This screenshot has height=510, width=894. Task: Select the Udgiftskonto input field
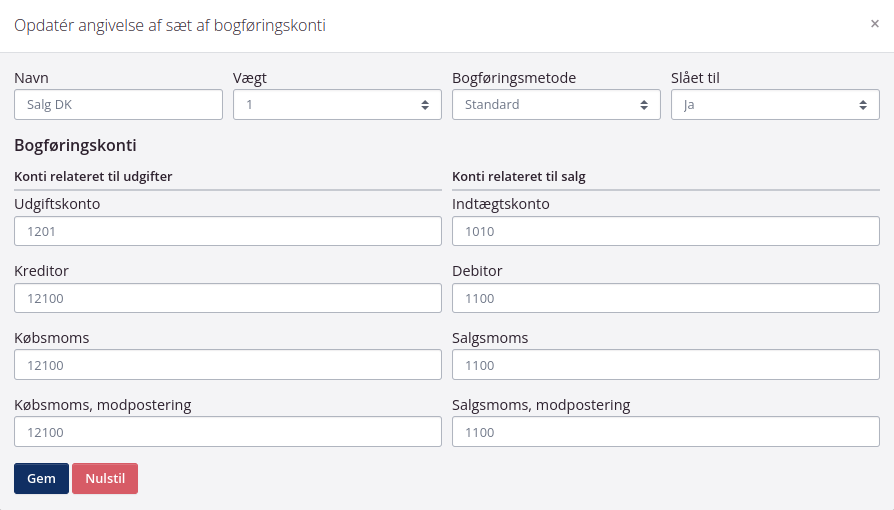(227, 231)
